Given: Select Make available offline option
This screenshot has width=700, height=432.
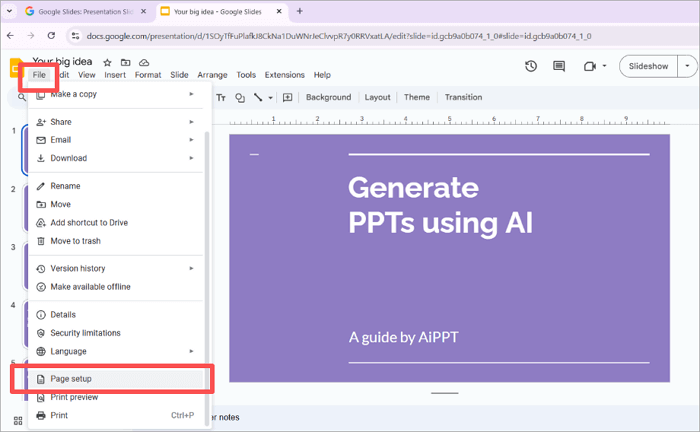Looking at the screenshot, I should [x=90, y=287].
